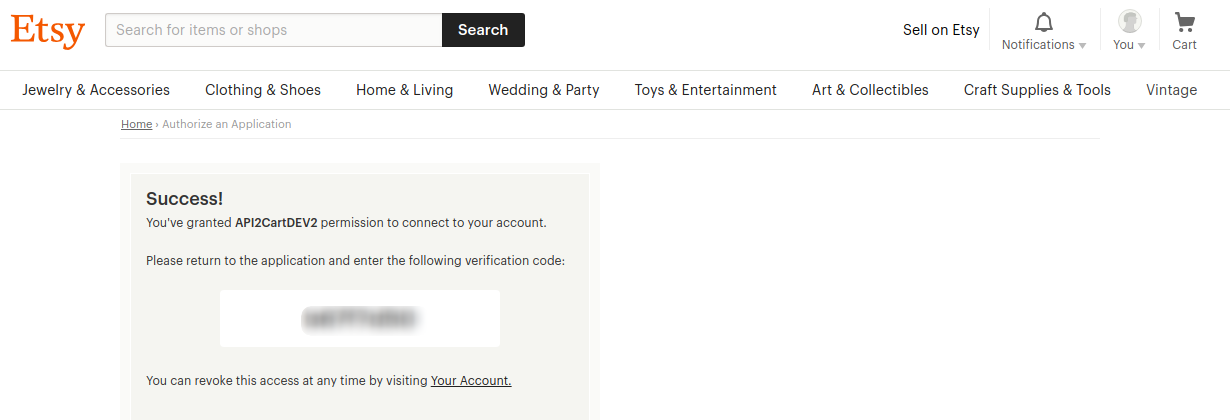The image size is (1230, 420).
Task: Expand the You account dropdown arrow
Action: click(1142, 45)
